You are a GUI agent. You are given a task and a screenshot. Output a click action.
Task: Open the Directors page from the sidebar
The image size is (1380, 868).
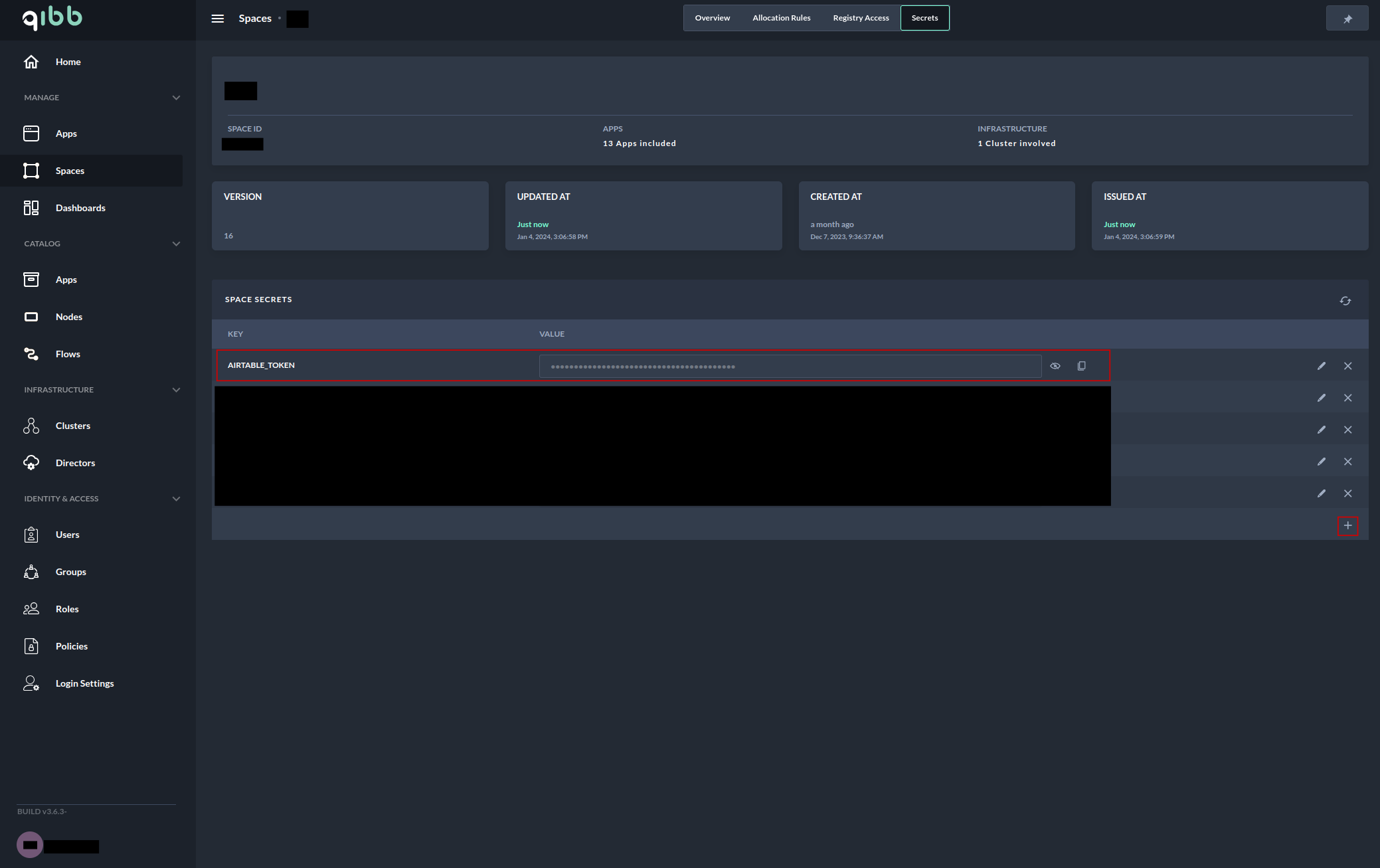pos(75,462)
